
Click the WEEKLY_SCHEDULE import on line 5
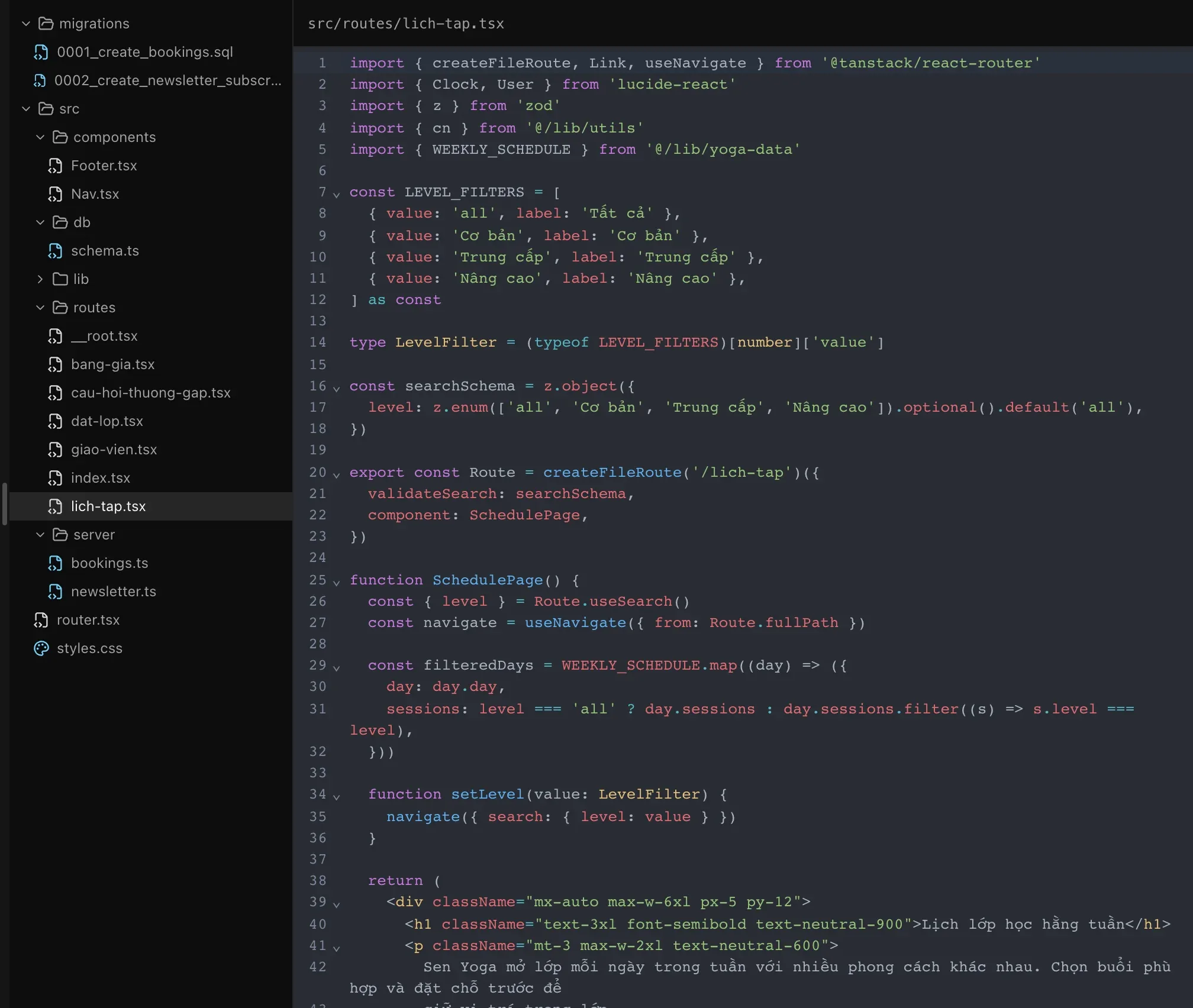click(502, 149)
